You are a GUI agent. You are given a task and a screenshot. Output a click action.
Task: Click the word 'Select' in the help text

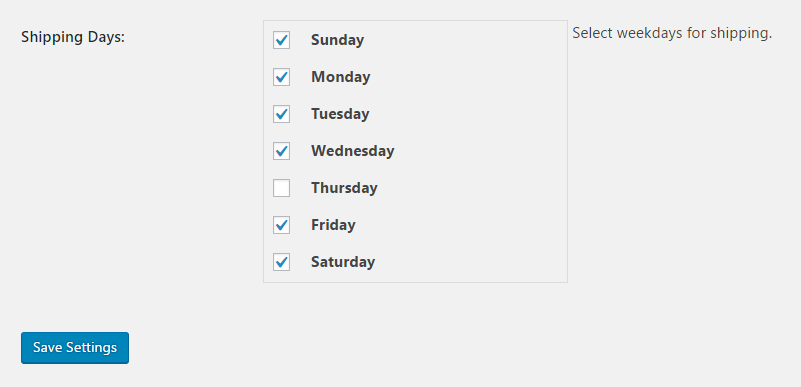(593, 33)
